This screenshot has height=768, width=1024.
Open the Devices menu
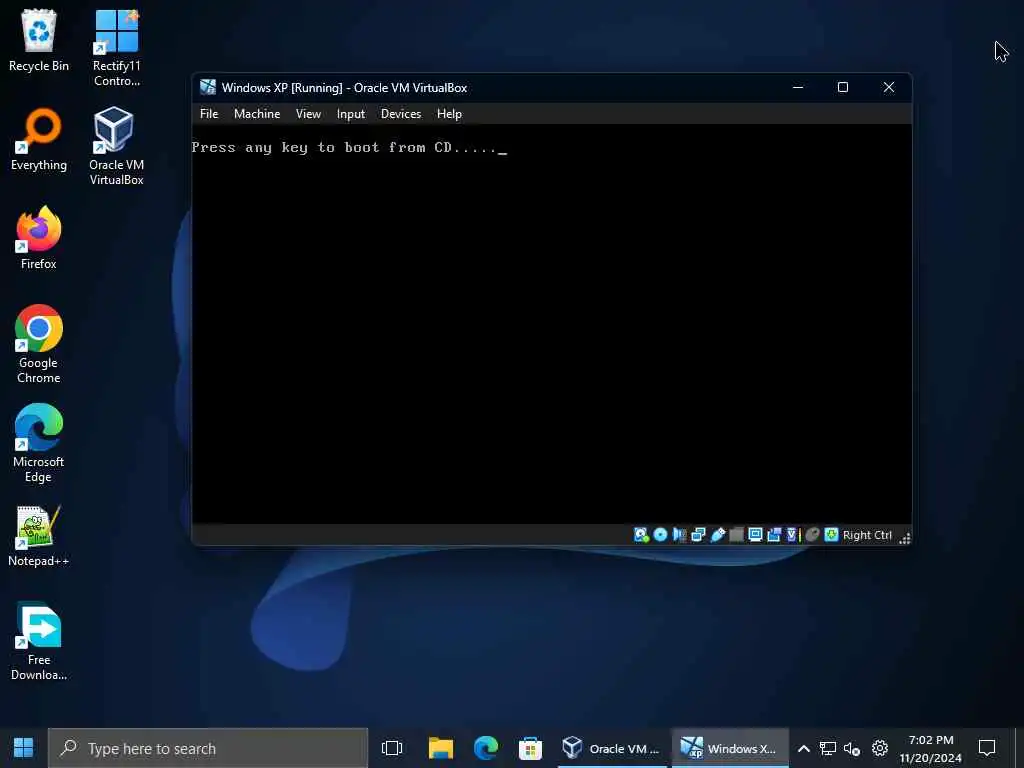coord(401,114)
